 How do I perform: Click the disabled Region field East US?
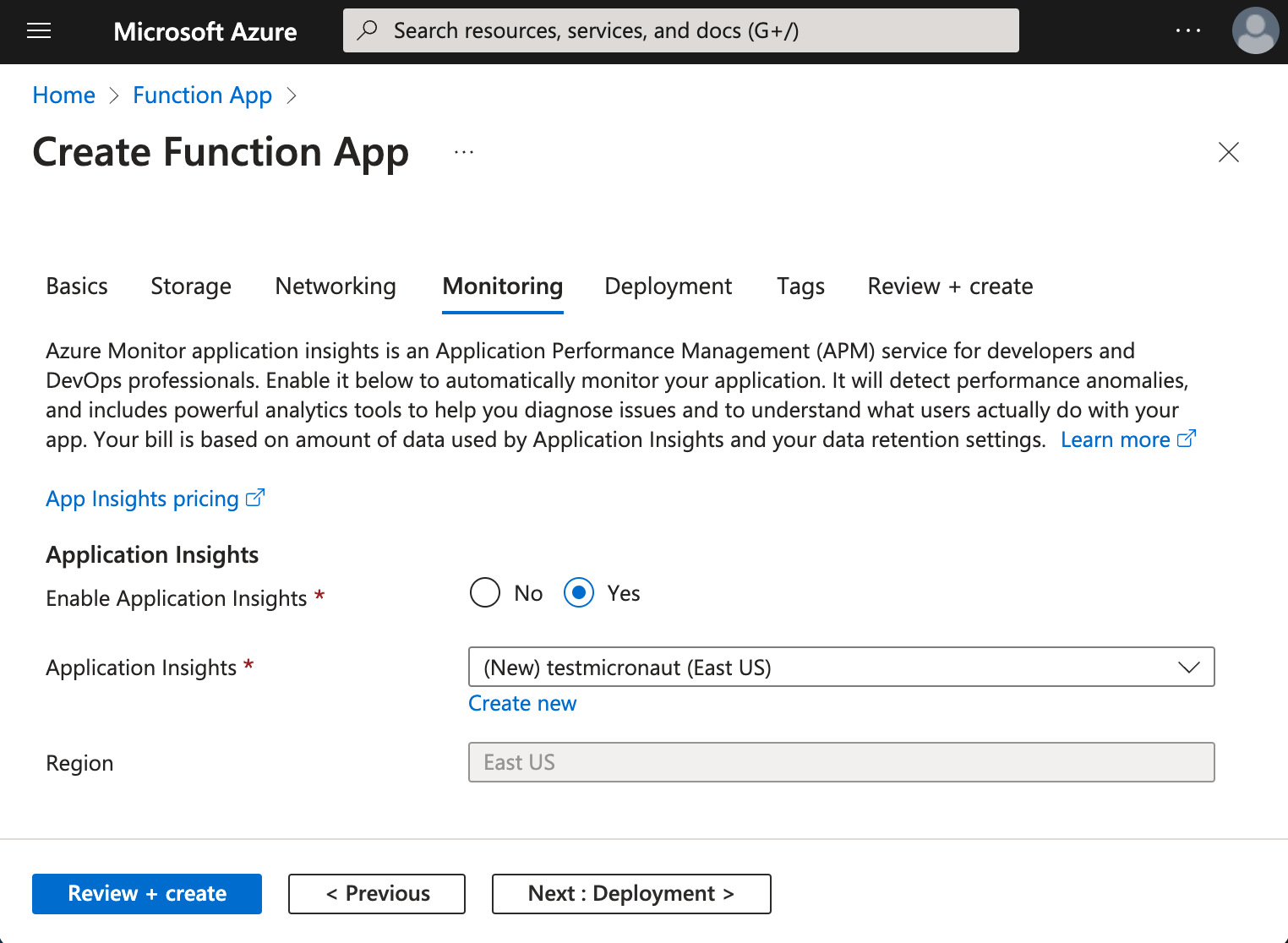point(841,762)
